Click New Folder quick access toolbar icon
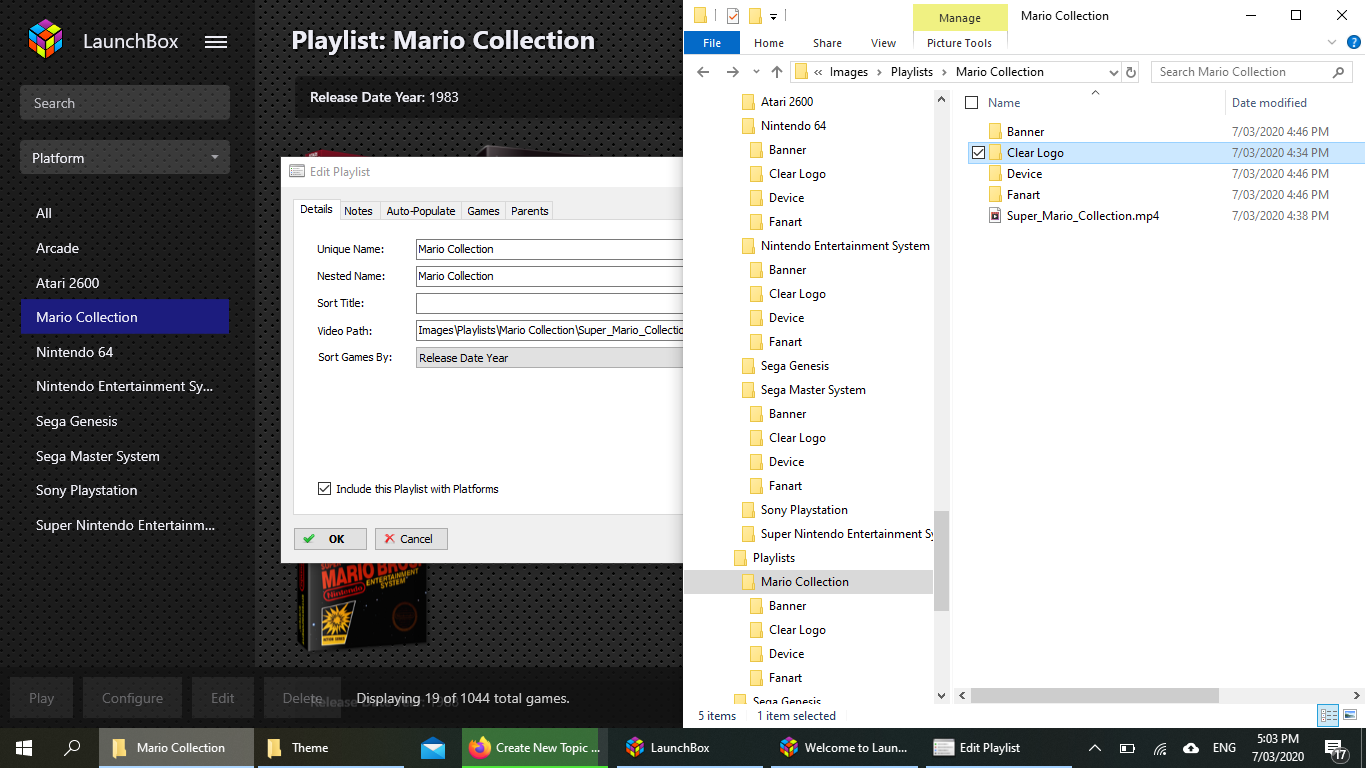The width and height of the screenshot is (1366, 768). tap(755, 15)
